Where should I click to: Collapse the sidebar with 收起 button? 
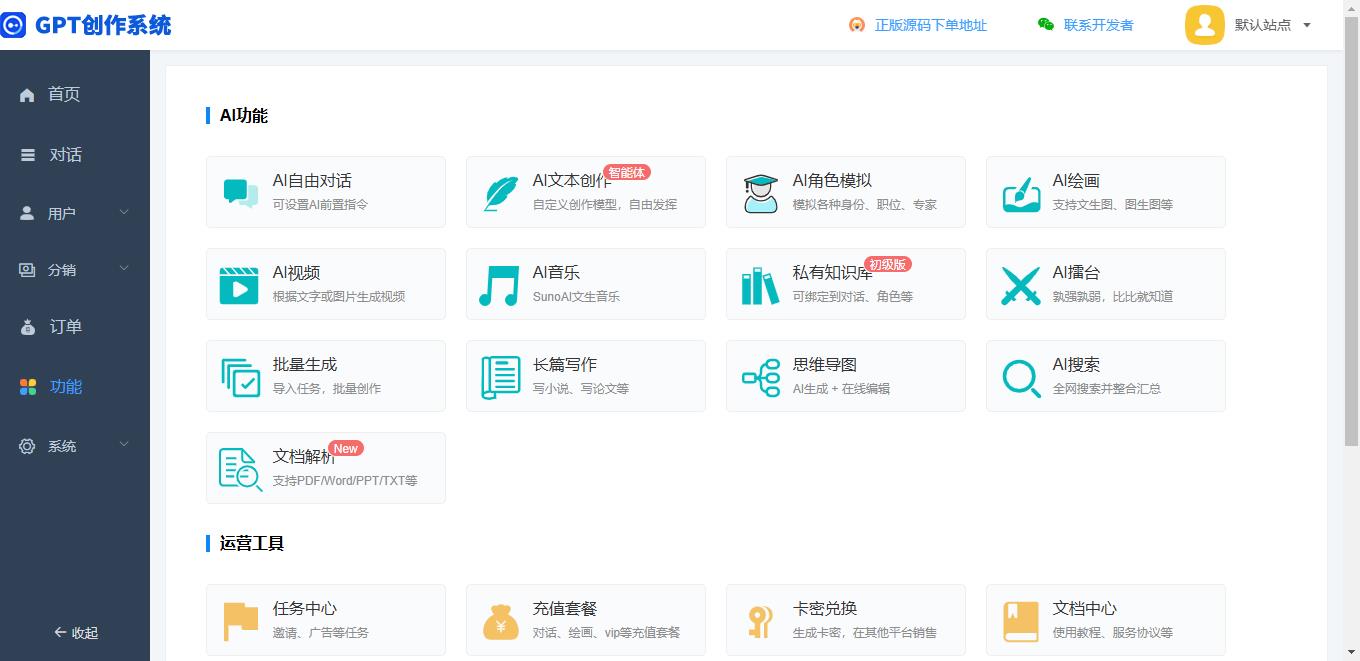[x=76, y=632]
